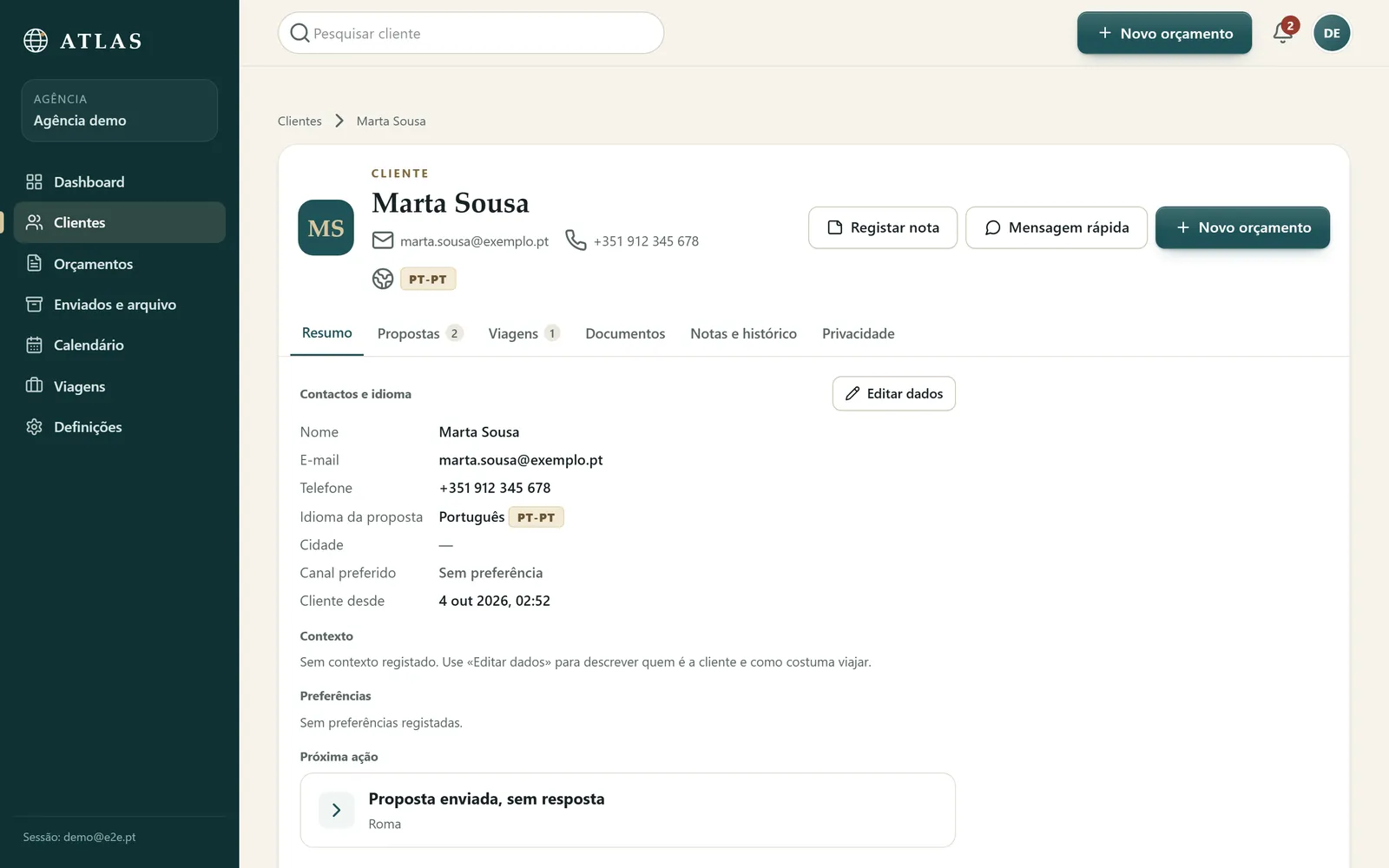Viewport: 1389px width, 868px height.
Task: Click the Português PT-PT language value
Action: coord(501,517)
